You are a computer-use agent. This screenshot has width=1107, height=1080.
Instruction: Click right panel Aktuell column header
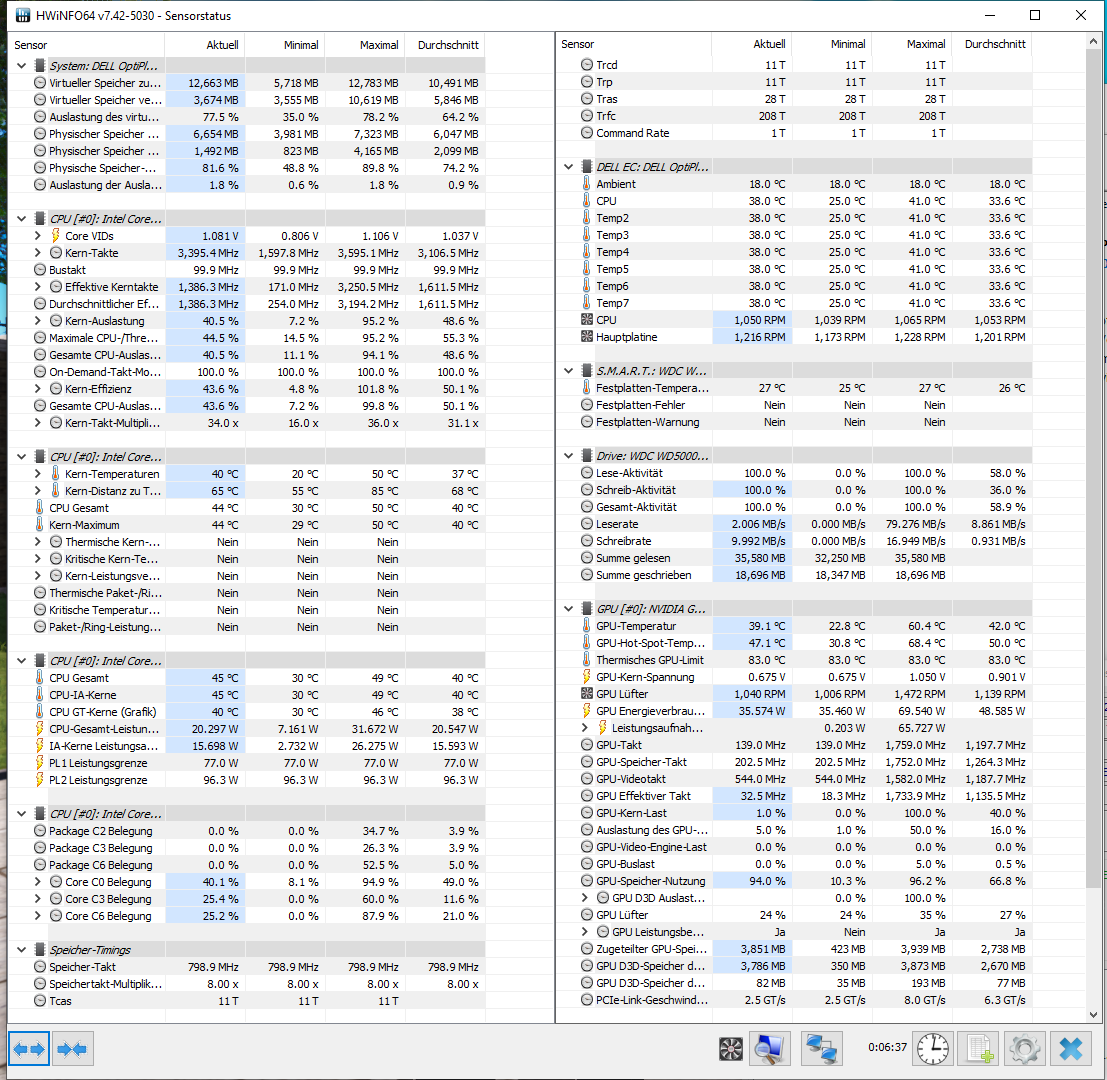tap(752, 44)
